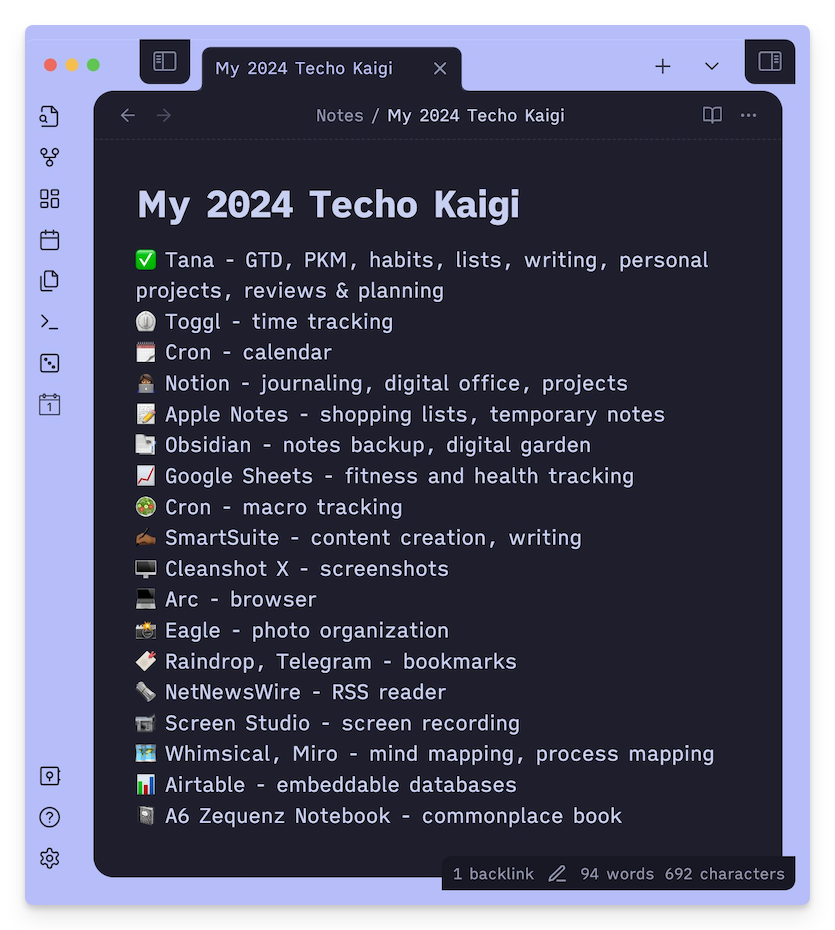The height and width of the screenshot is (930, 835).
Task: Click the NetNewsWire RSS reader line
Action: coord(291,692)
